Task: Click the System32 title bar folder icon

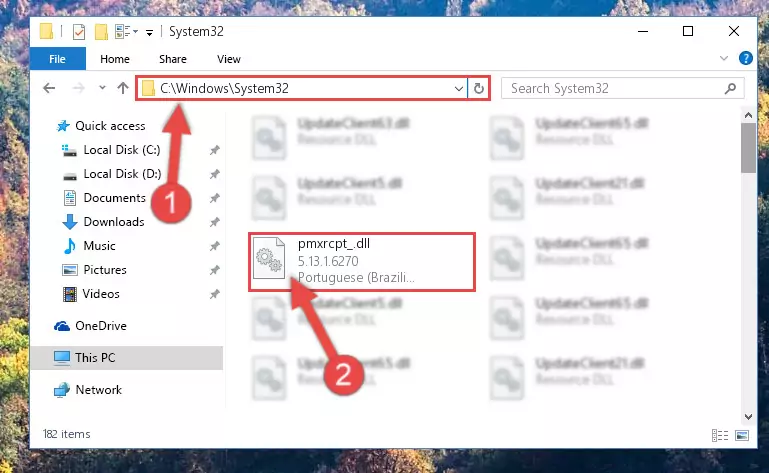Action: coord(47,31)
